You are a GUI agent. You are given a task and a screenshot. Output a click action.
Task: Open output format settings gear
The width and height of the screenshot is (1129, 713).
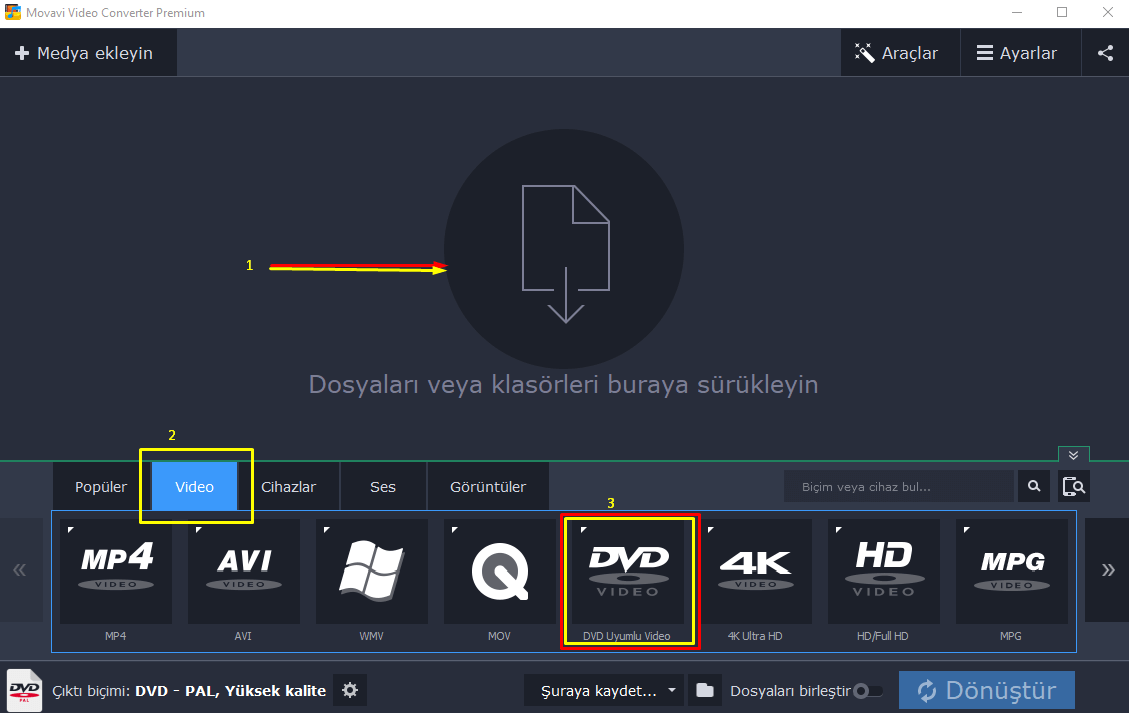coord(349,690)
